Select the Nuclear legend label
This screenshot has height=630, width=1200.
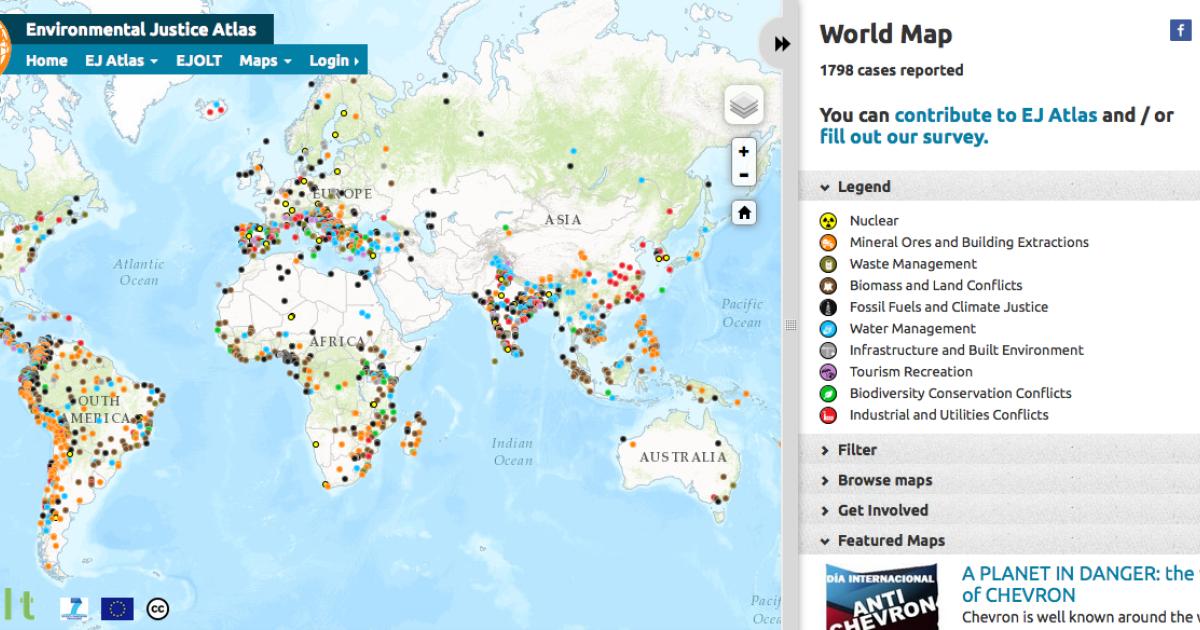coord(874,221)
